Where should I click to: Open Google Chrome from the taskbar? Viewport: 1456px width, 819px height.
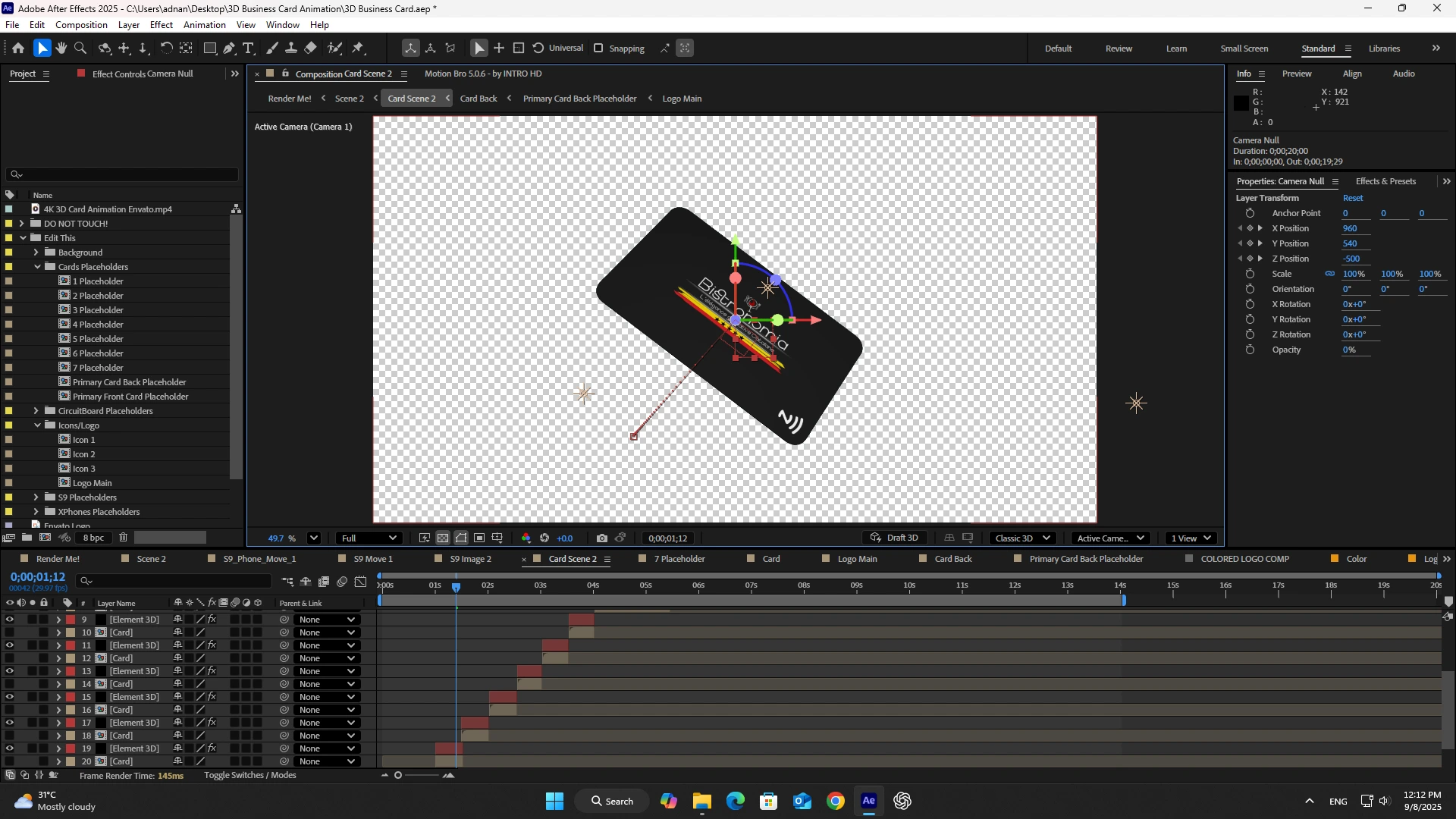pos(835,801)
